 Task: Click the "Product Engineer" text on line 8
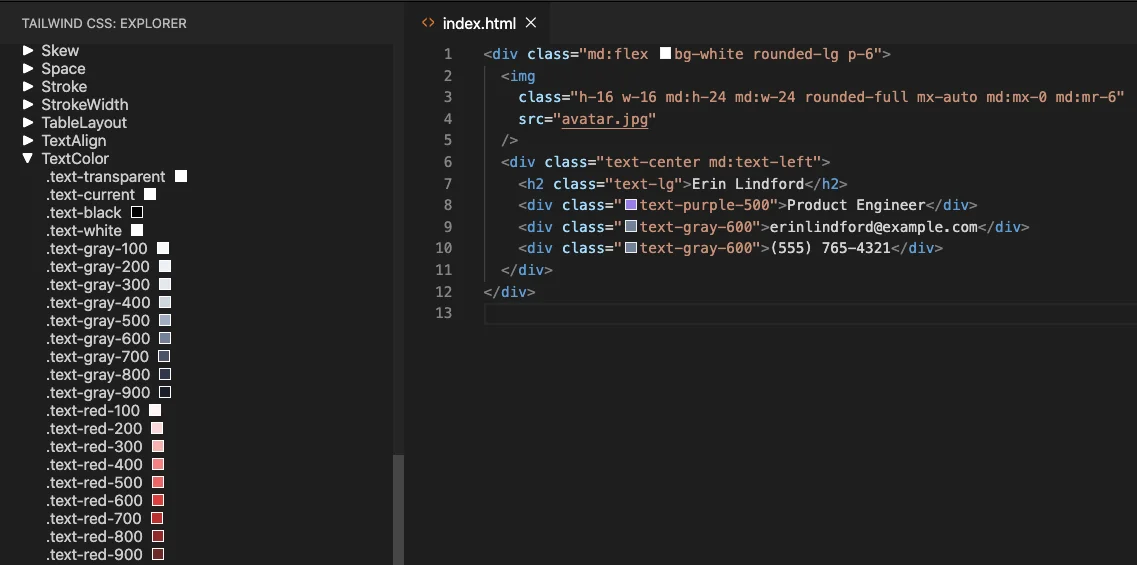(x=856, y=205)
